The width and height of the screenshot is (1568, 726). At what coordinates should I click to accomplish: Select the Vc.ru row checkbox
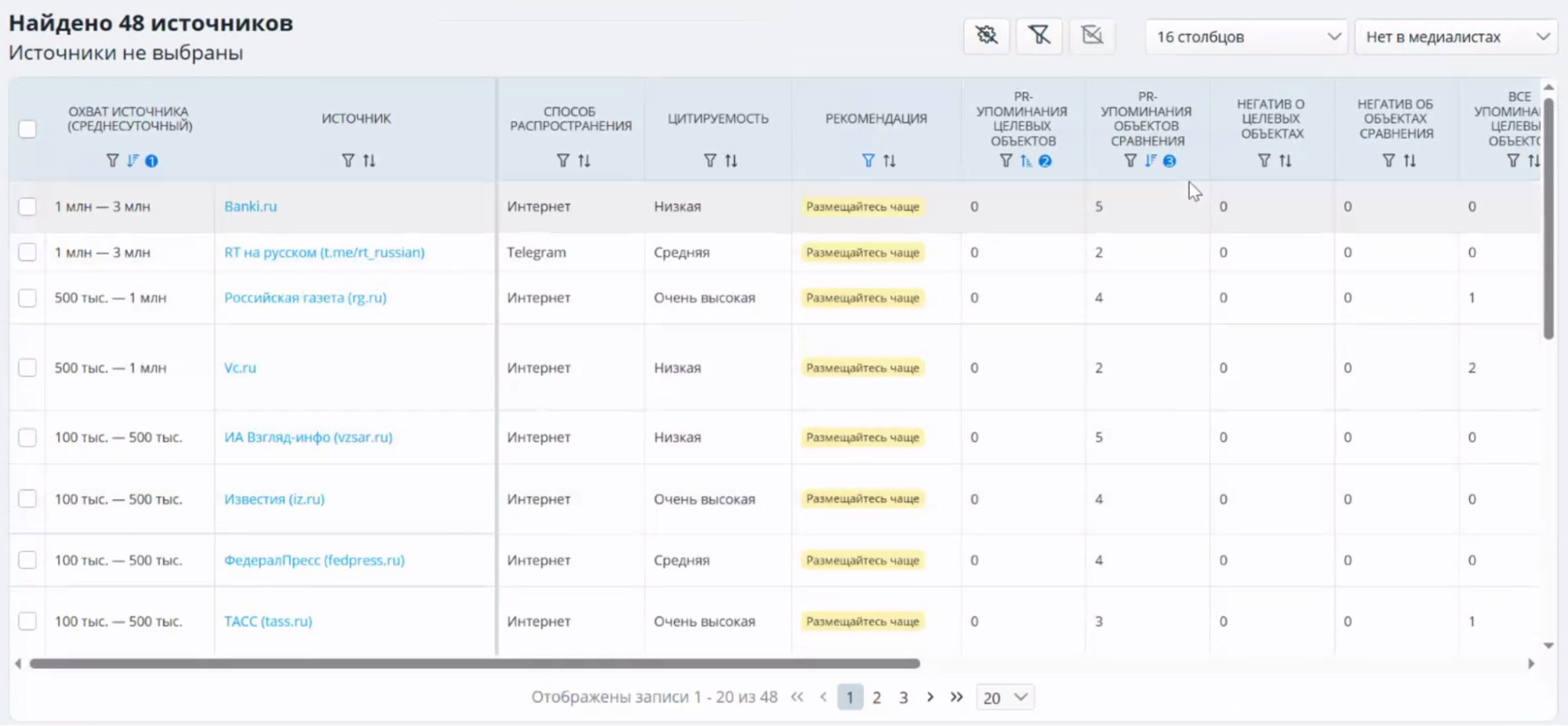coord(27,367)
